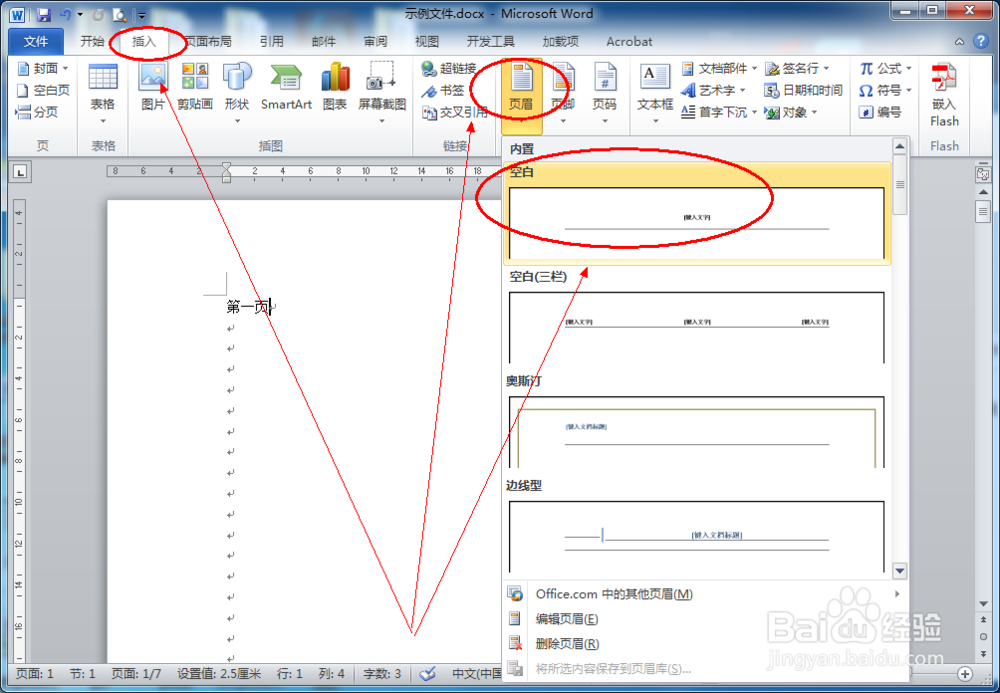Open the 符号 symbol menu
Viewport: 1000px width, 693px height.
(x=886, y=91)
